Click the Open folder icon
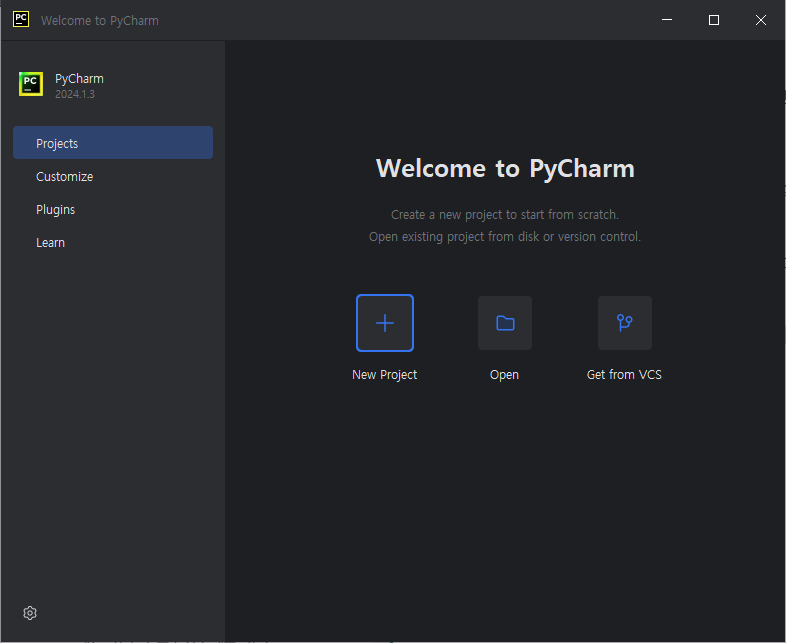The height and width of the screenshot is (643, 786). [x=505, y=323]
